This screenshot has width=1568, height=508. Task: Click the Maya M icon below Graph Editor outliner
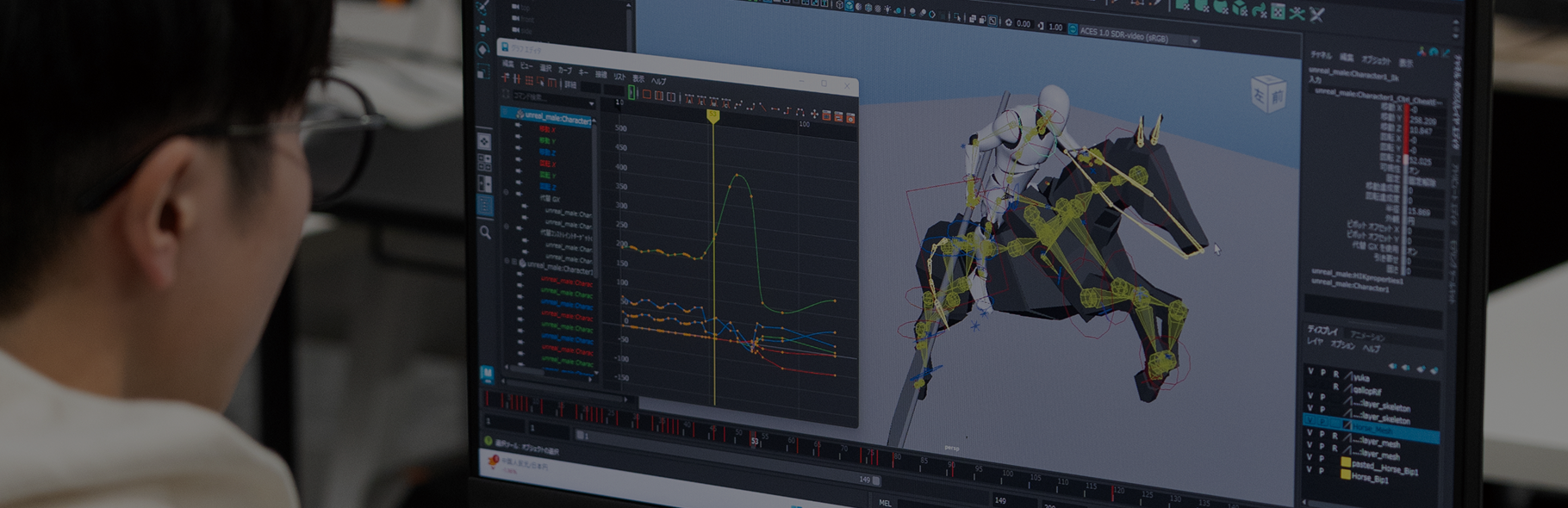[486, 375]
